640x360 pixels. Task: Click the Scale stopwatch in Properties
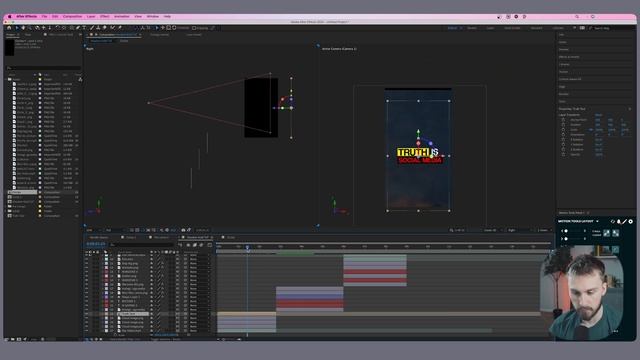[563, 130]
